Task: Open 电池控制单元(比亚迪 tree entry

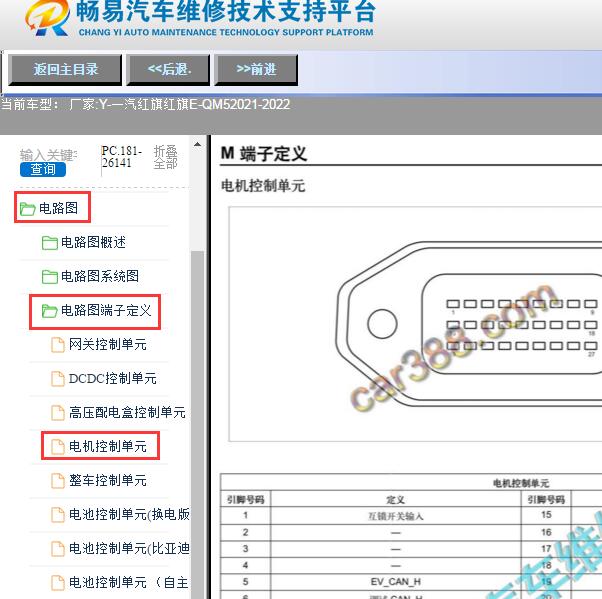Action: pyautogui.click(x=129, y=548)
